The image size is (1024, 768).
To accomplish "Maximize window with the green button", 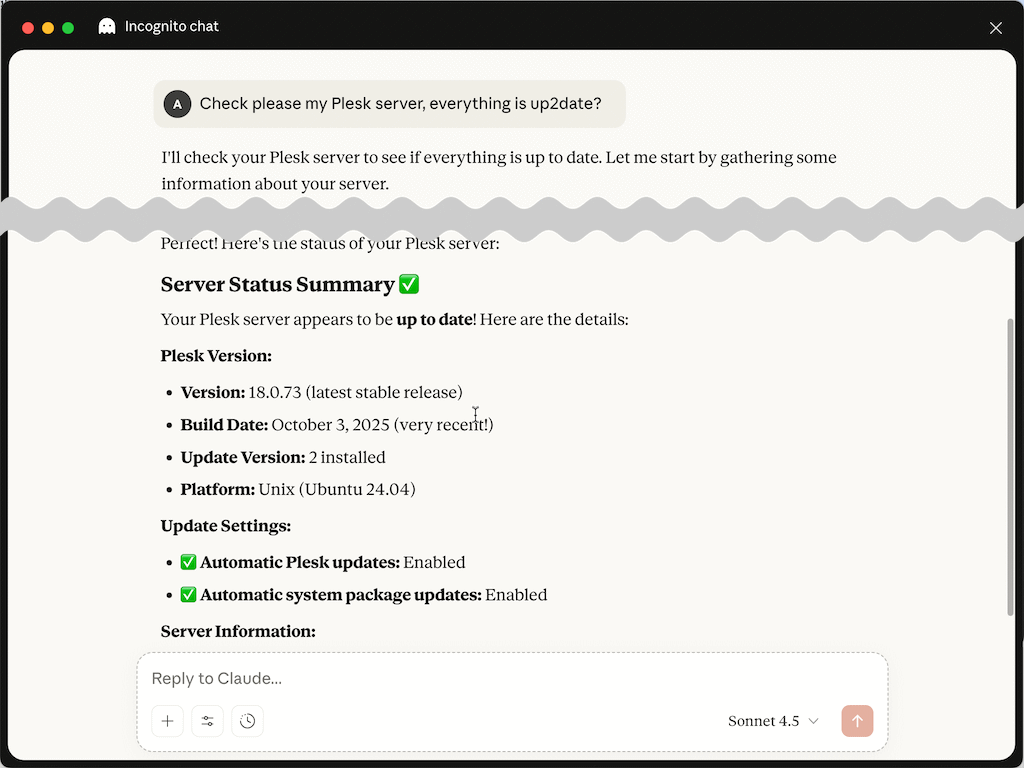I will [x=68, y=28].
